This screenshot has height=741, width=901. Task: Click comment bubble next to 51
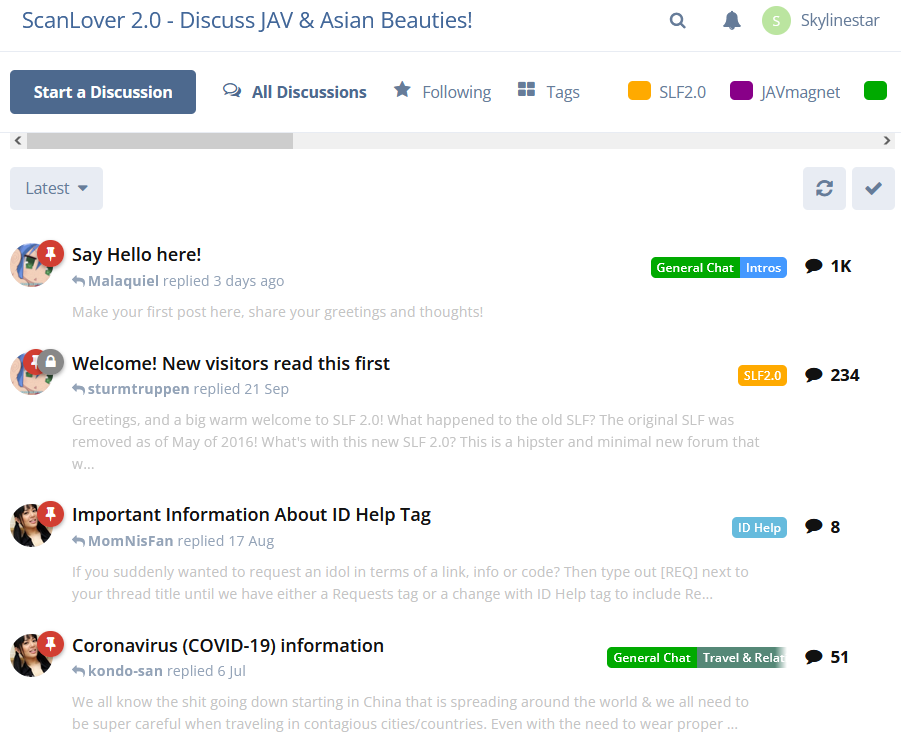(814, 657)
